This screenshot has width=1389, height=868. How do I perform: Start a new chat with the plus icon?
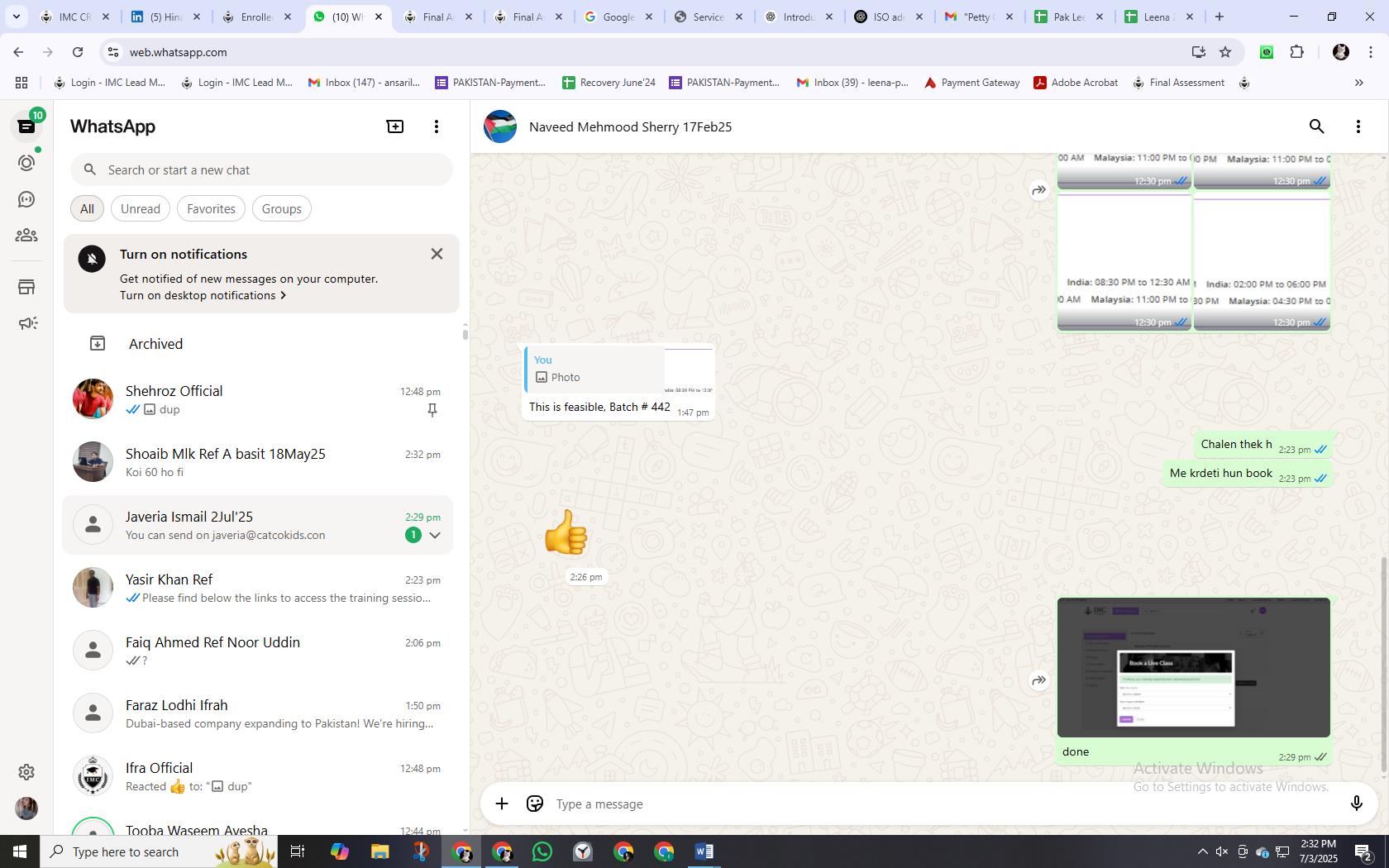pos(395,126)
